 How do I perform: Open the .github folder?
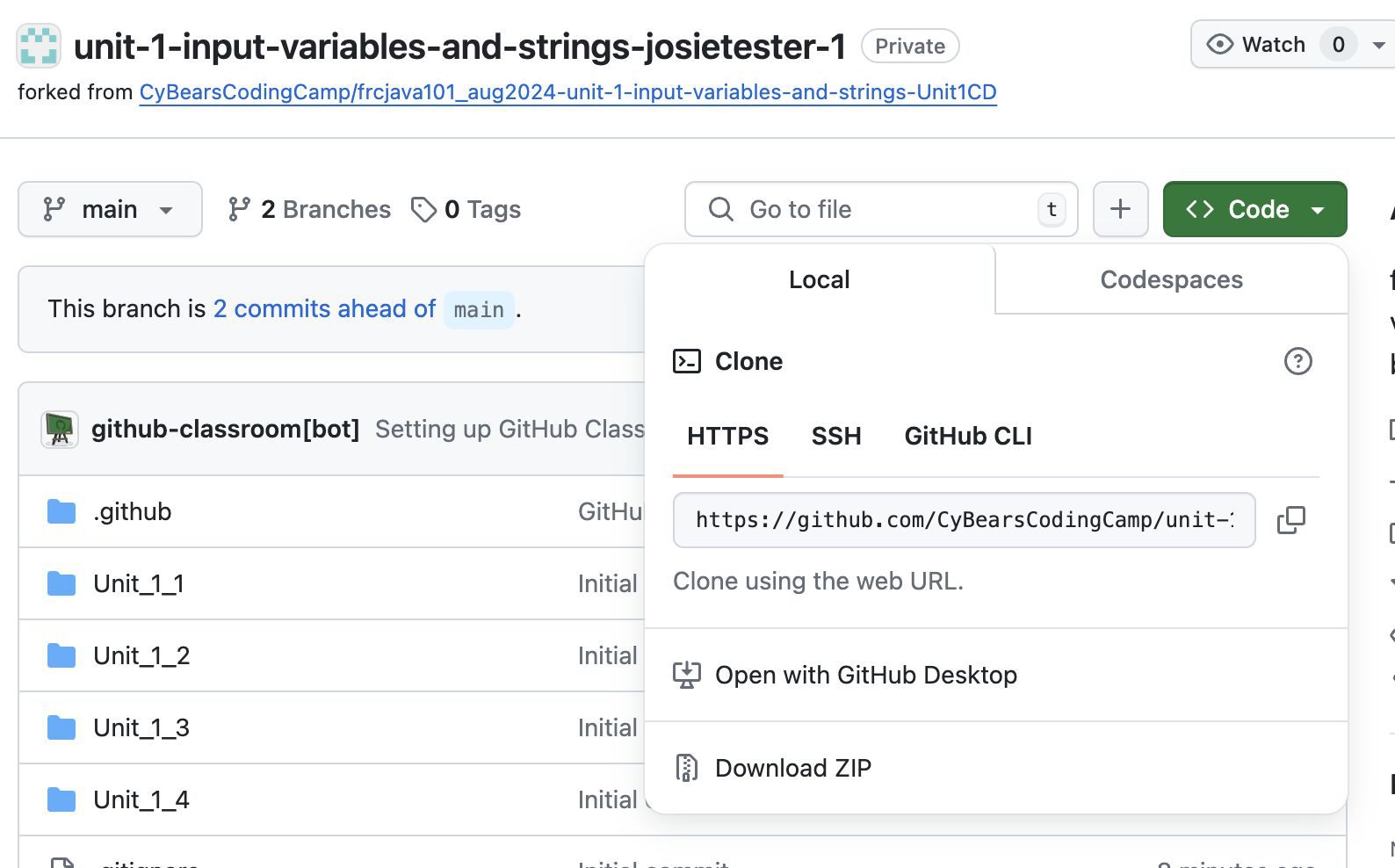click(132, 511)
